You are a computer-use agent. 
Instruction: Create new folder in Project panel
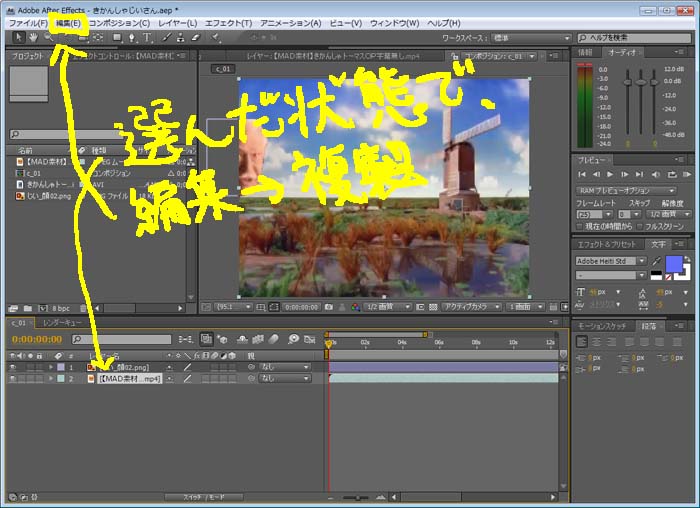point(28,308)
